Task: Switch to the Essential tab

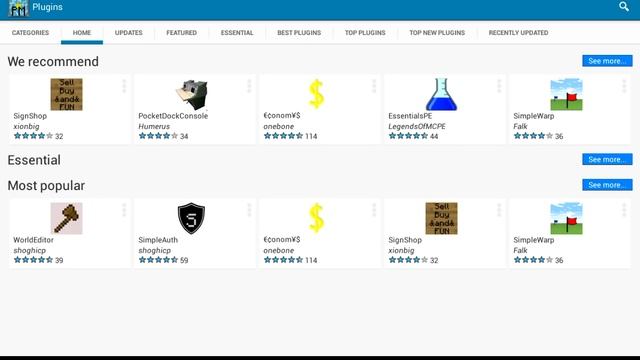Action: click(237, 33)
